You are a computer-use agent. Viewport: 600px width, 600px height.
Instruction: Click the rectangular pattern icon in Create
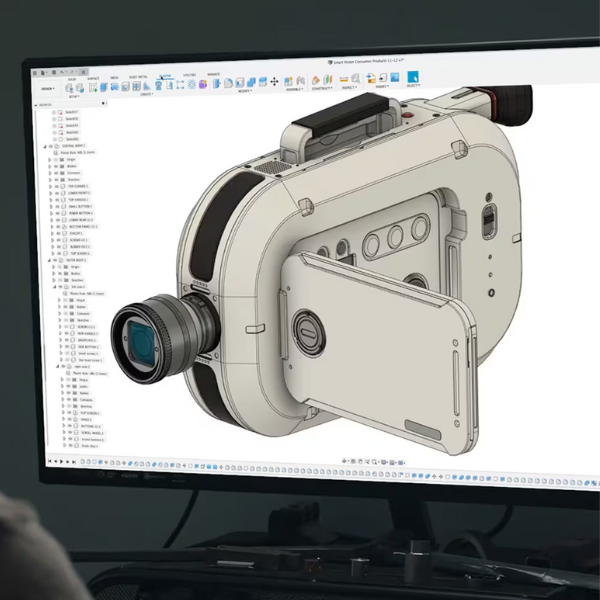[180, 85]
